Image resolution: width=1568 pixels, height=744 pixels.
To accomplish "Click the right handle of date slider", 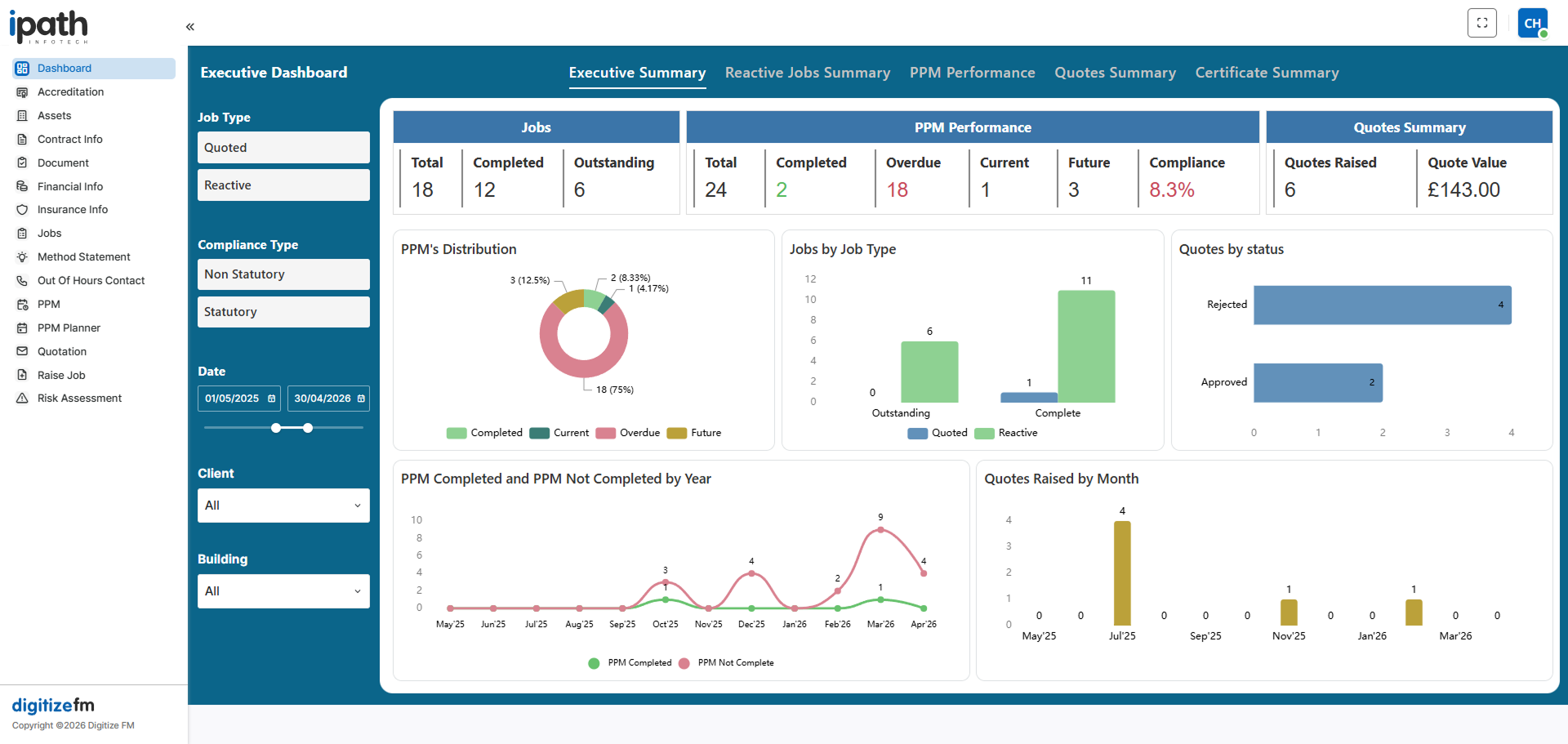I will point(308,428).
